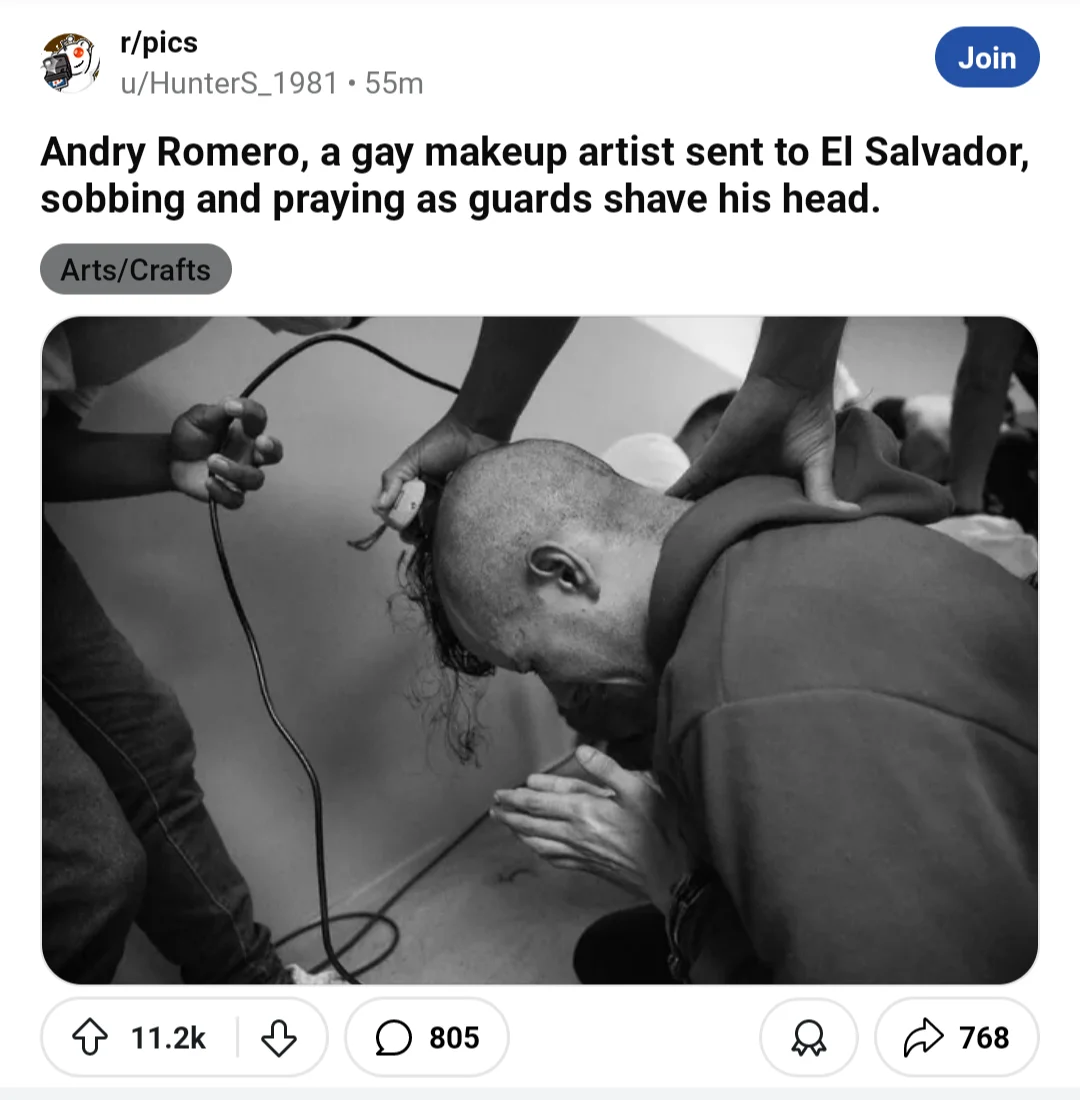
Task: Open the r/pics community avatar
Action: coord(69,62)
